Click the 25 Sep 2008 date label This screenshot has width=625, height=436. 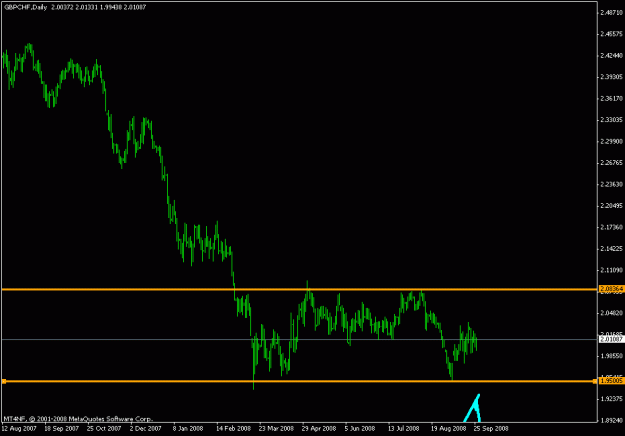click(491, 429)
